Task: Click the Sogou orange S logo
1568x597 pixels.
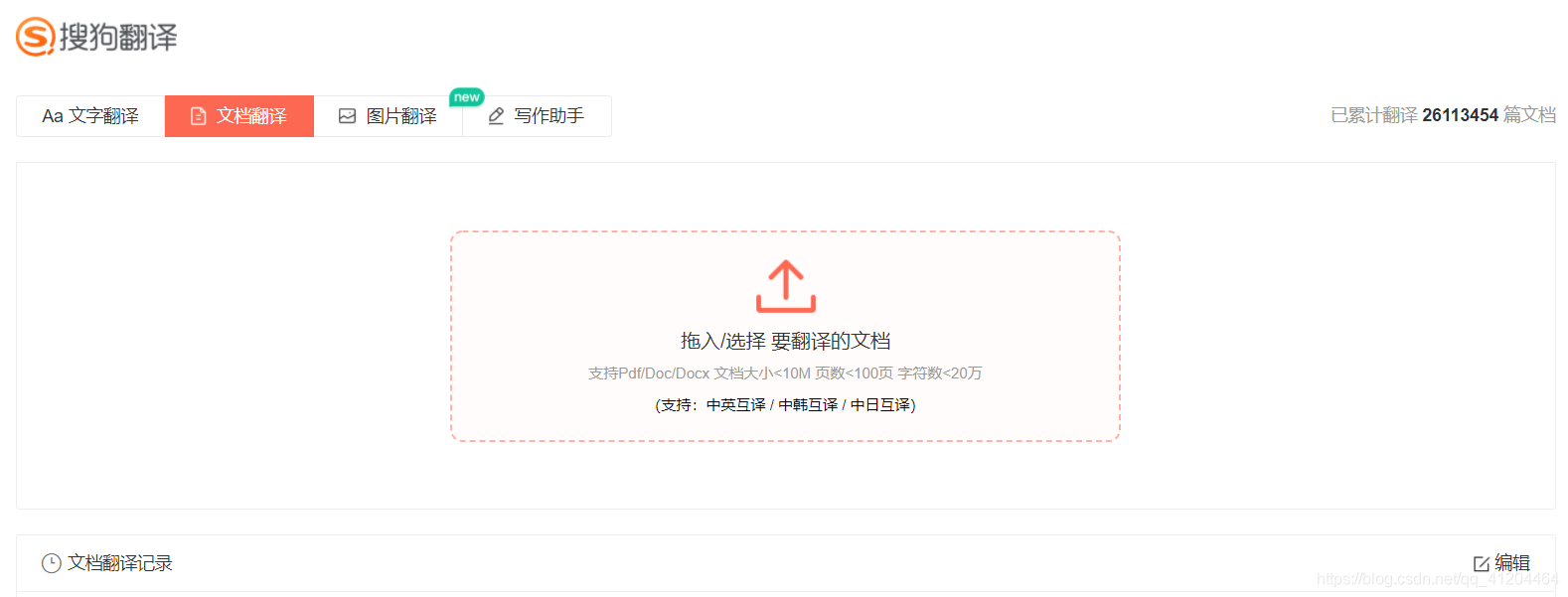Action: tap(35, 37)
